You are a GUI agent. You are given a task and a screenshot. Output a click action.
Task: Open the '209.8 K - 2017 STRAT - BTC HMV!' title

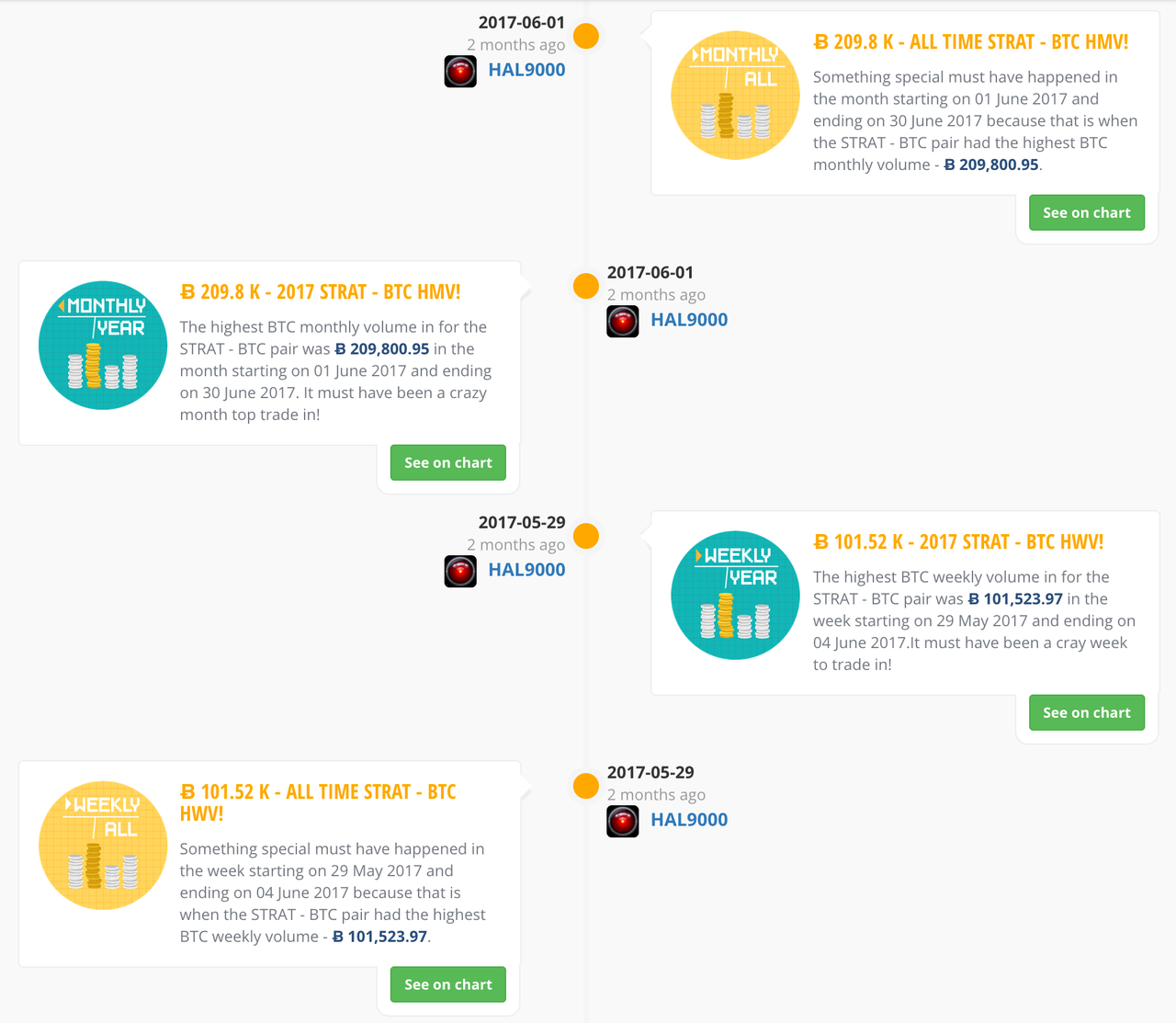pyautogui.click(x=321, y=292)
